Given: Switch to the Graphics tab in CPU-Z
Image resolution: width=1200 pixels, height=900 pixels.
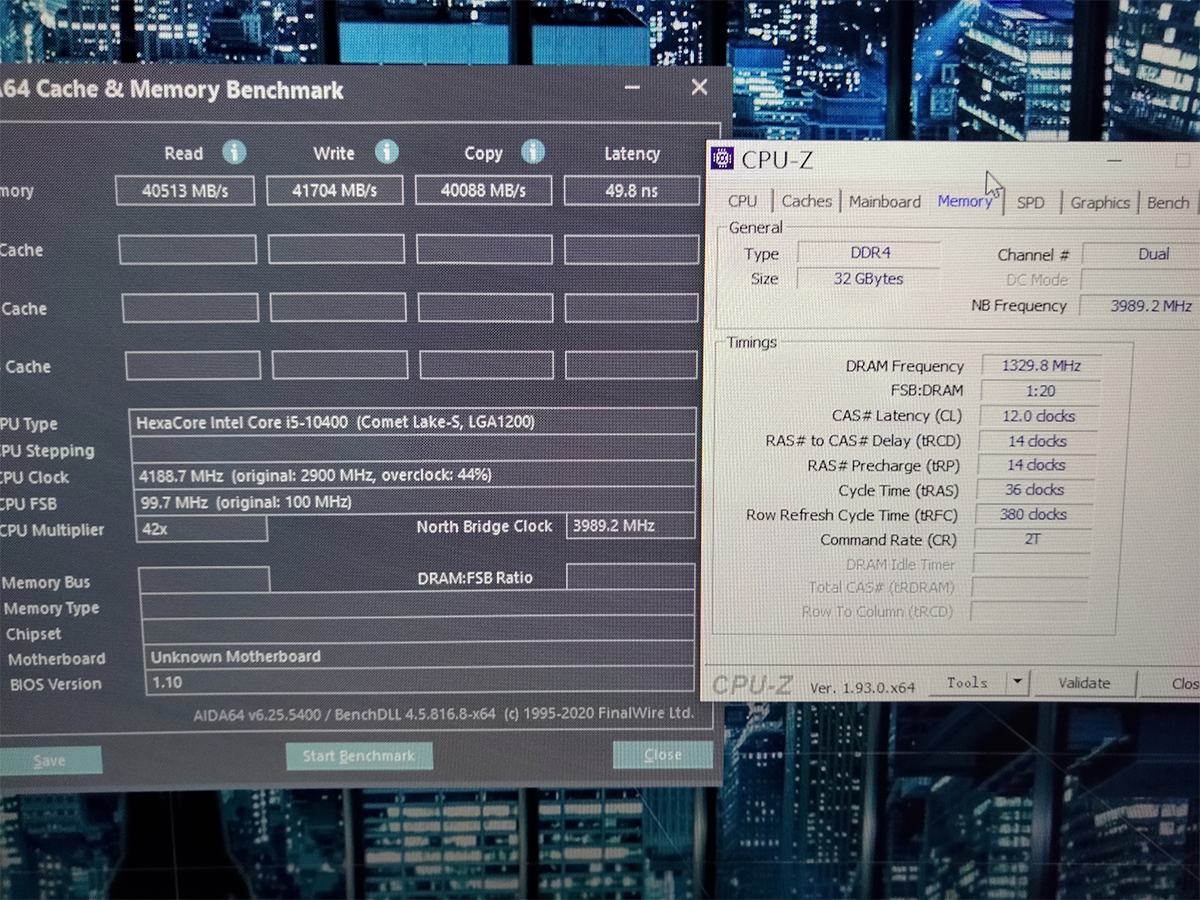Looking at the screenshot, I should point(1100,202).
